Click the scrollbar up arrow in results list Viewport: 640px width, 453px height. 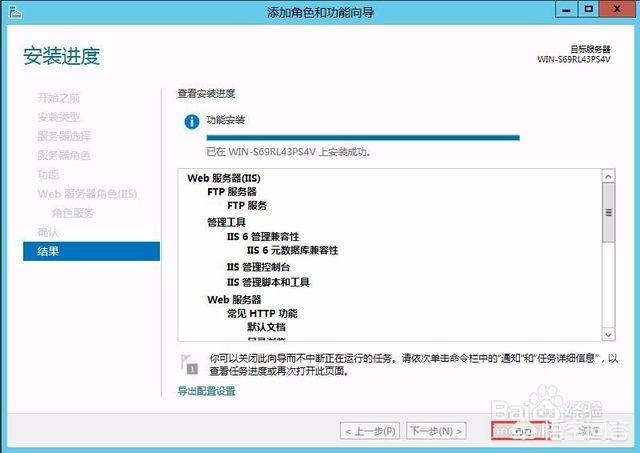[608, 177]
